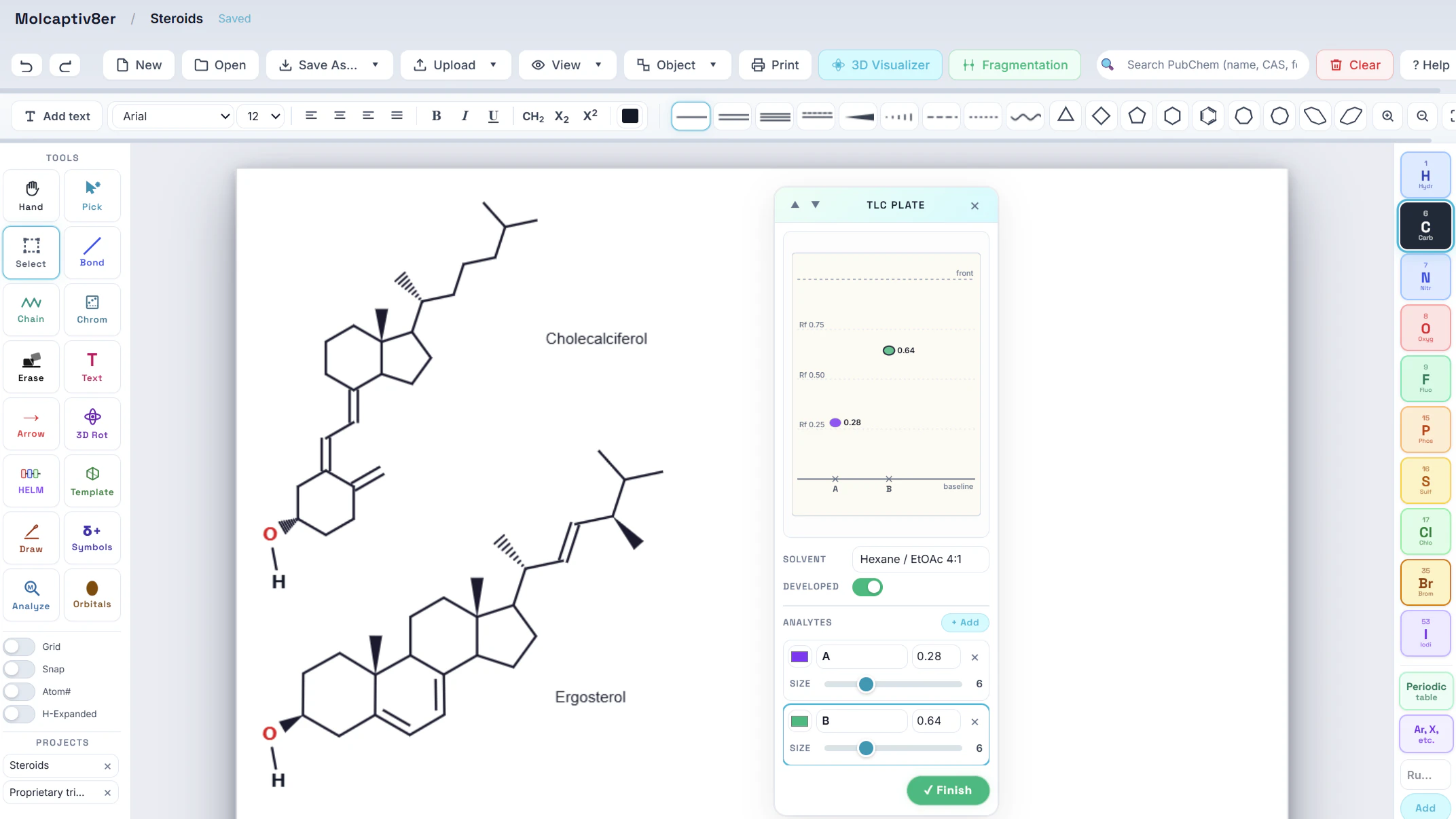Viewport: 1456px width, 819px height.
Task: Open the 3D Visualizer
Action: 880,65
